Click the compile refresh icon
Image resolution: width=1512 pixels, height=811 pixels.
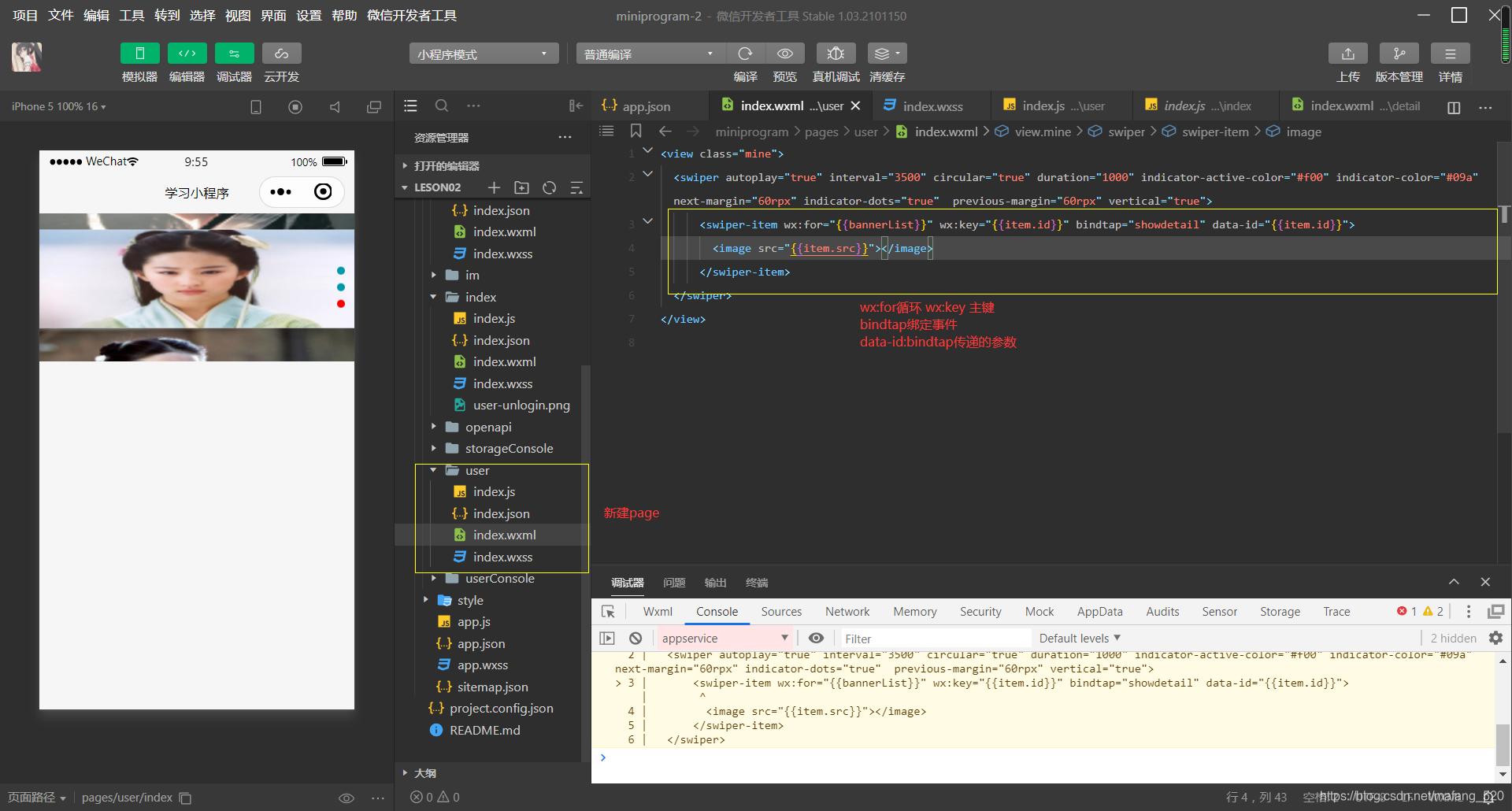point(745,54)
